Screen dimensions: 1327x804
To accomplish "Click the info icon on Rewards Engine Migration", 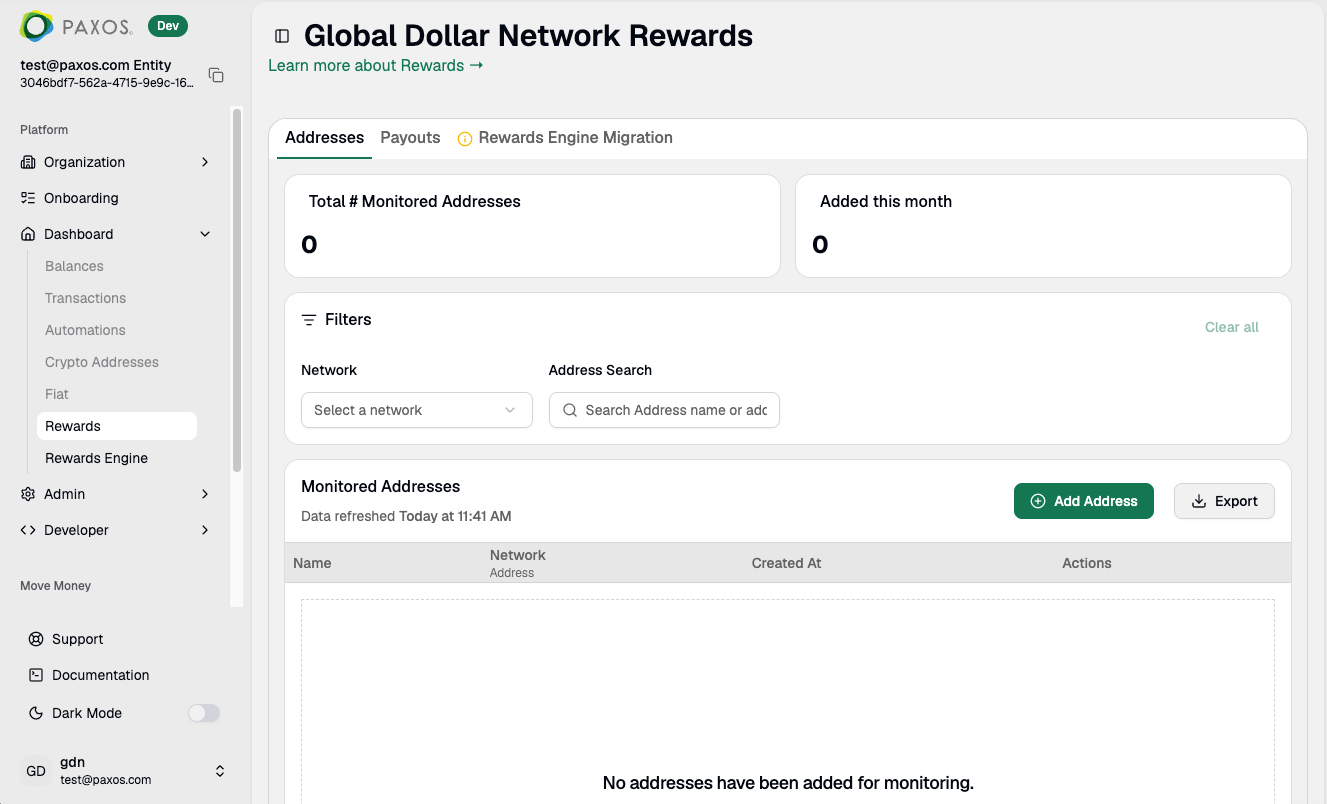I will pyautogui.click(x=465, y=139).
